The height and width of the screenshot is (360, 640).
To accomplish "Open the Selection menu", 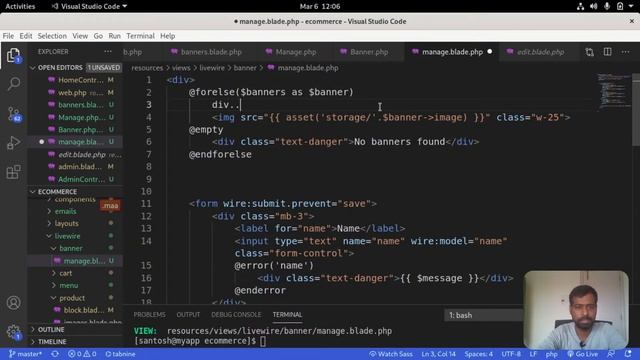I will click(x=52, y=36).
